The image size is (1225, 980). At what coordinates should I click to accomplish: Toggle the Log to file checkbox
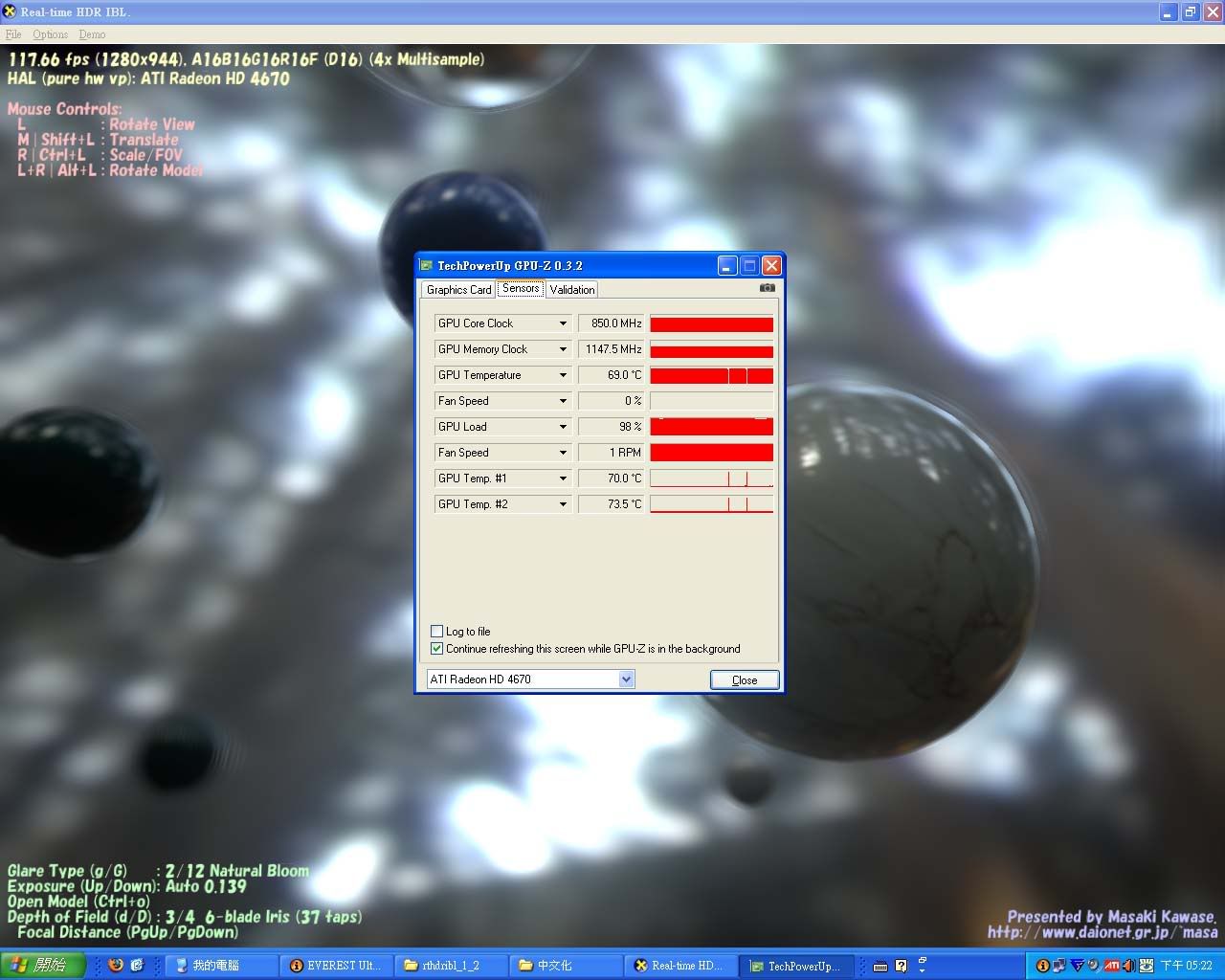(x=436, y=631)
